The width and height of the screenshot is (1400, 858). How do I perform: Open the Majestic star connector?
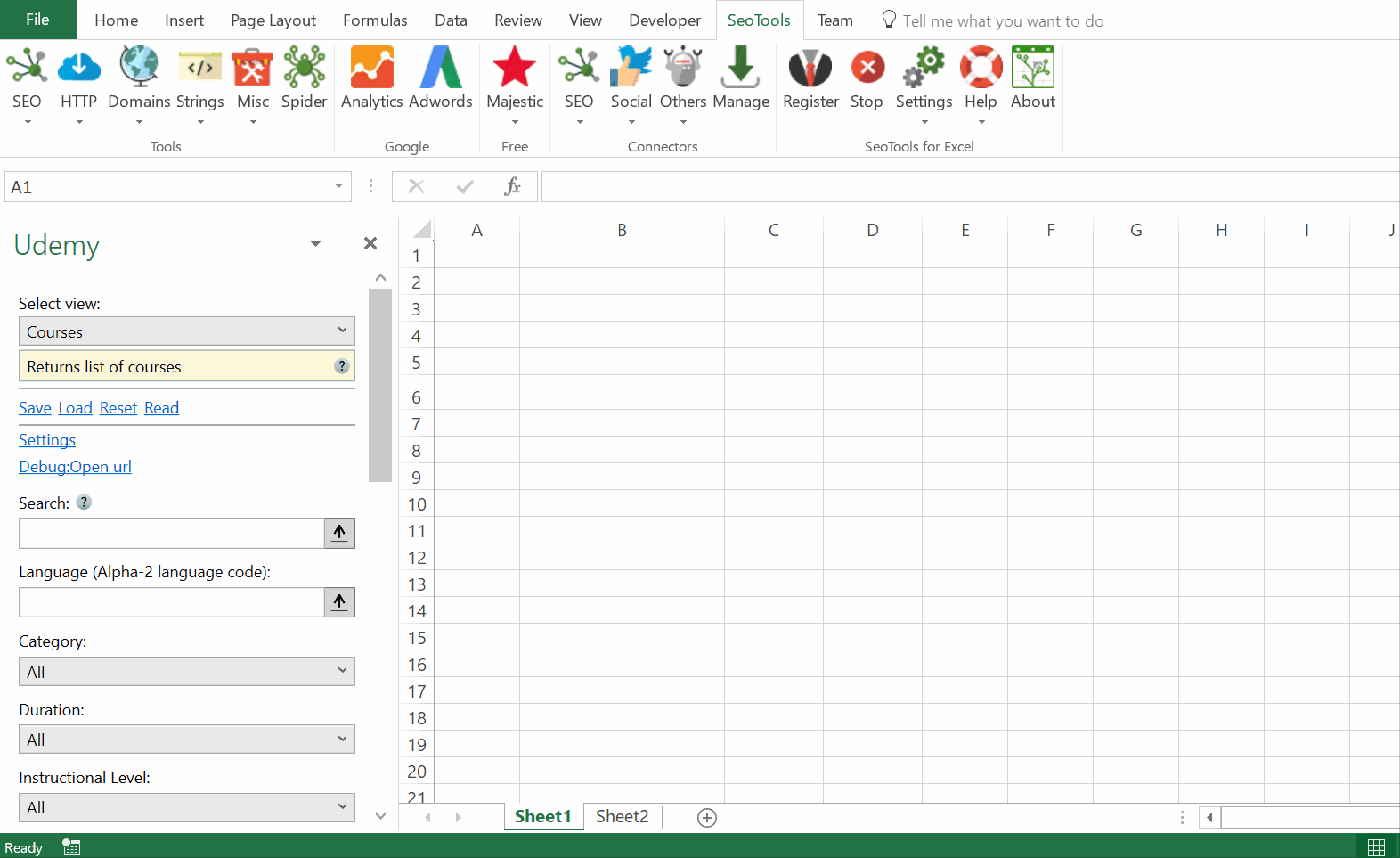[515, 67]
